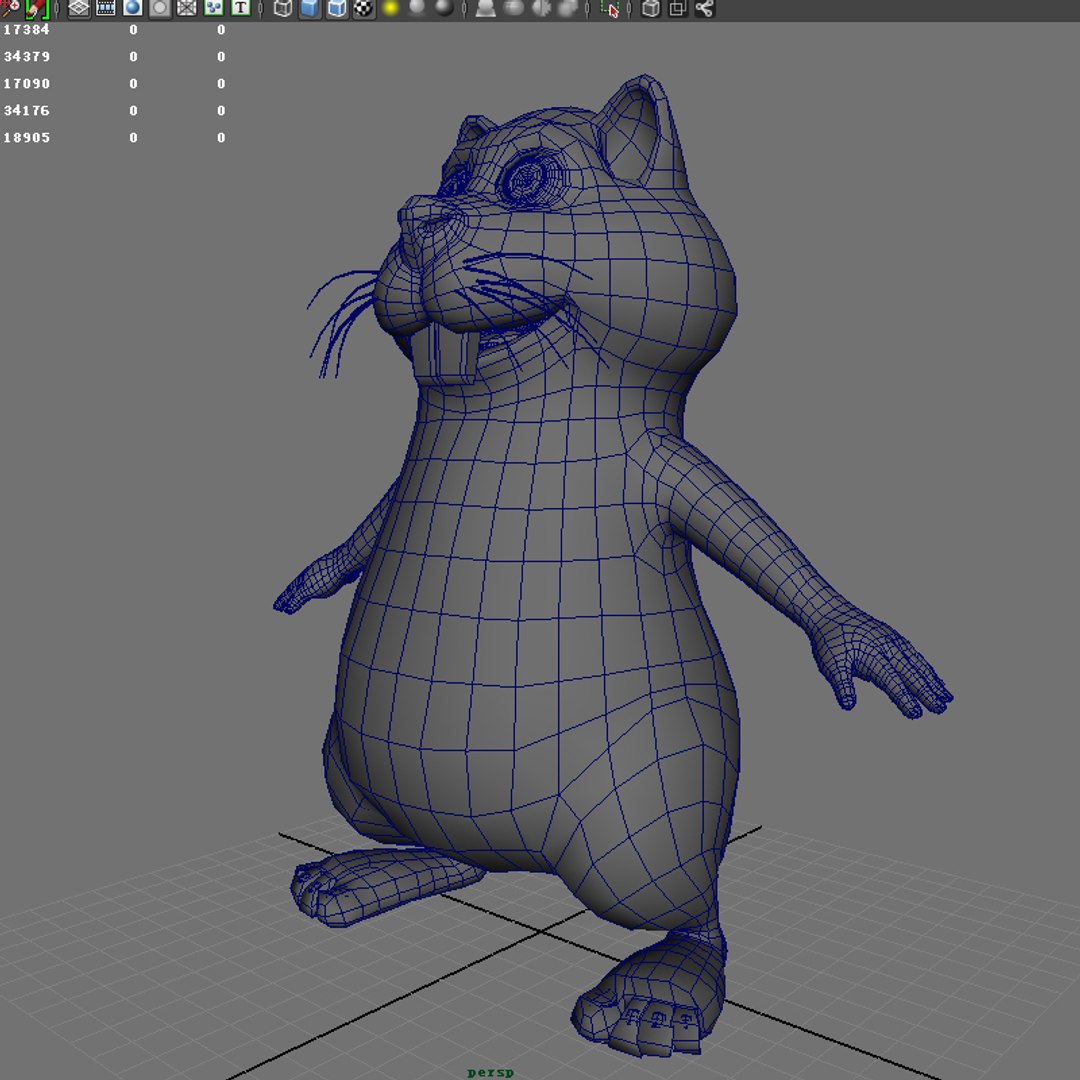The image size is (1080, 1080).
Task: Click the heads-up count 17090
Action: (26, 83)
